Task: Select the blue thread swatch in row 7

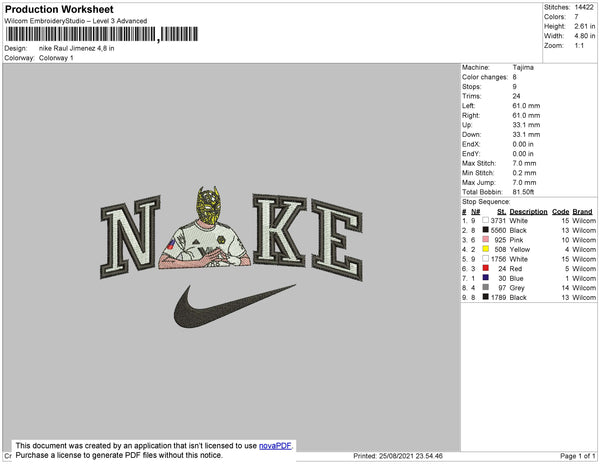Action: pos(486,277)
